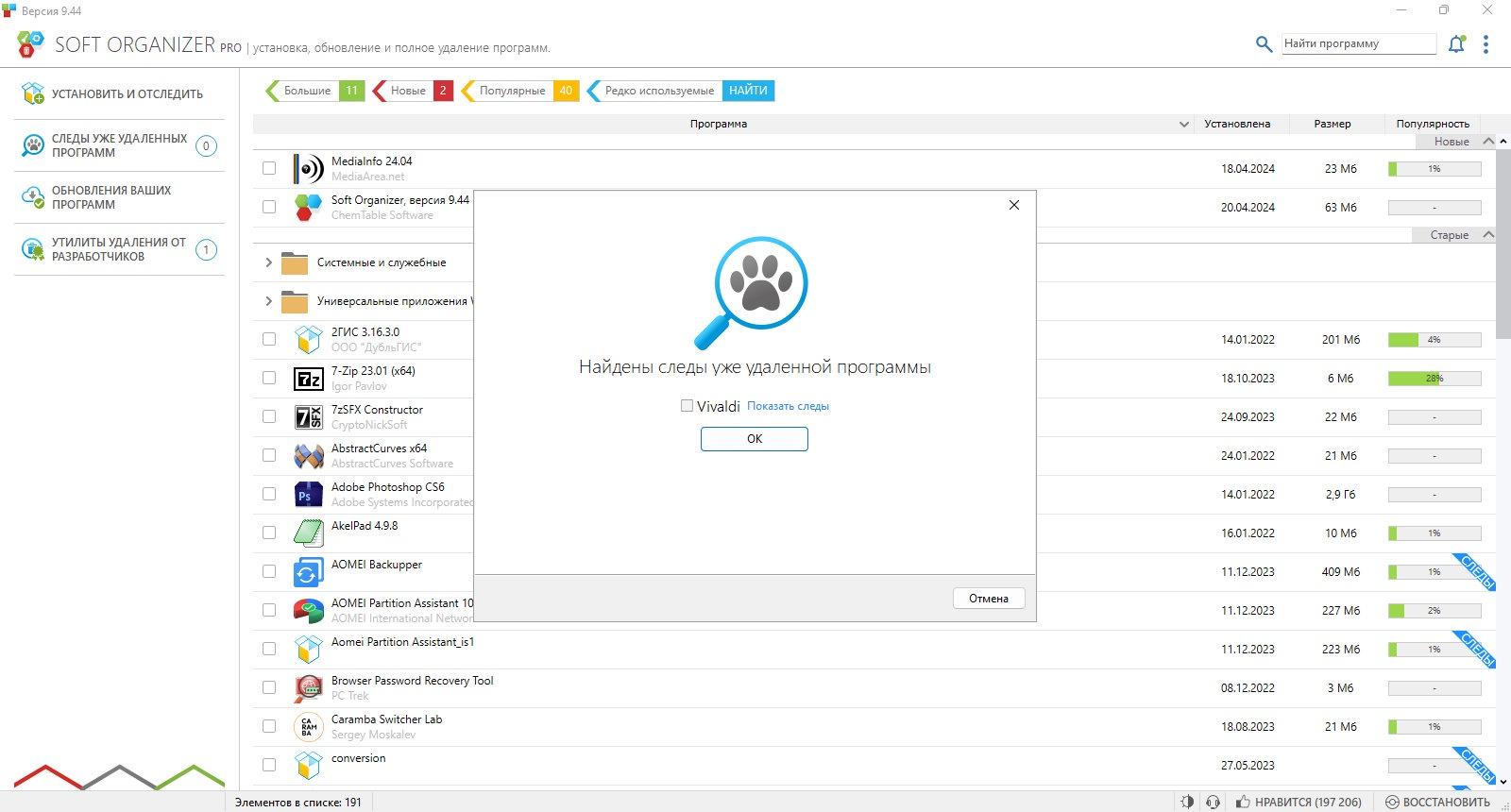Check the Caramba Switcher Lab checkbox

(x=269, y=726)
